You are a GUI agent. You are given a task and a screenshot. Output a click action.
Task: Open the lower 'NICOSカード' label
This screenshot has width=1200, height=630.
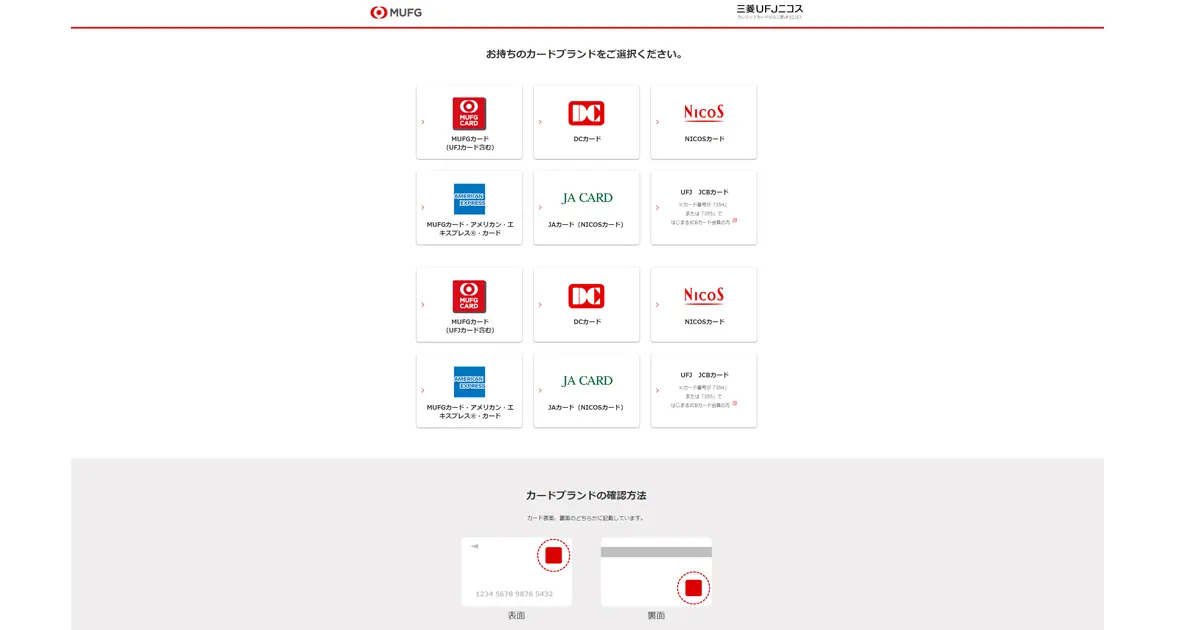(x=704, y=322)
